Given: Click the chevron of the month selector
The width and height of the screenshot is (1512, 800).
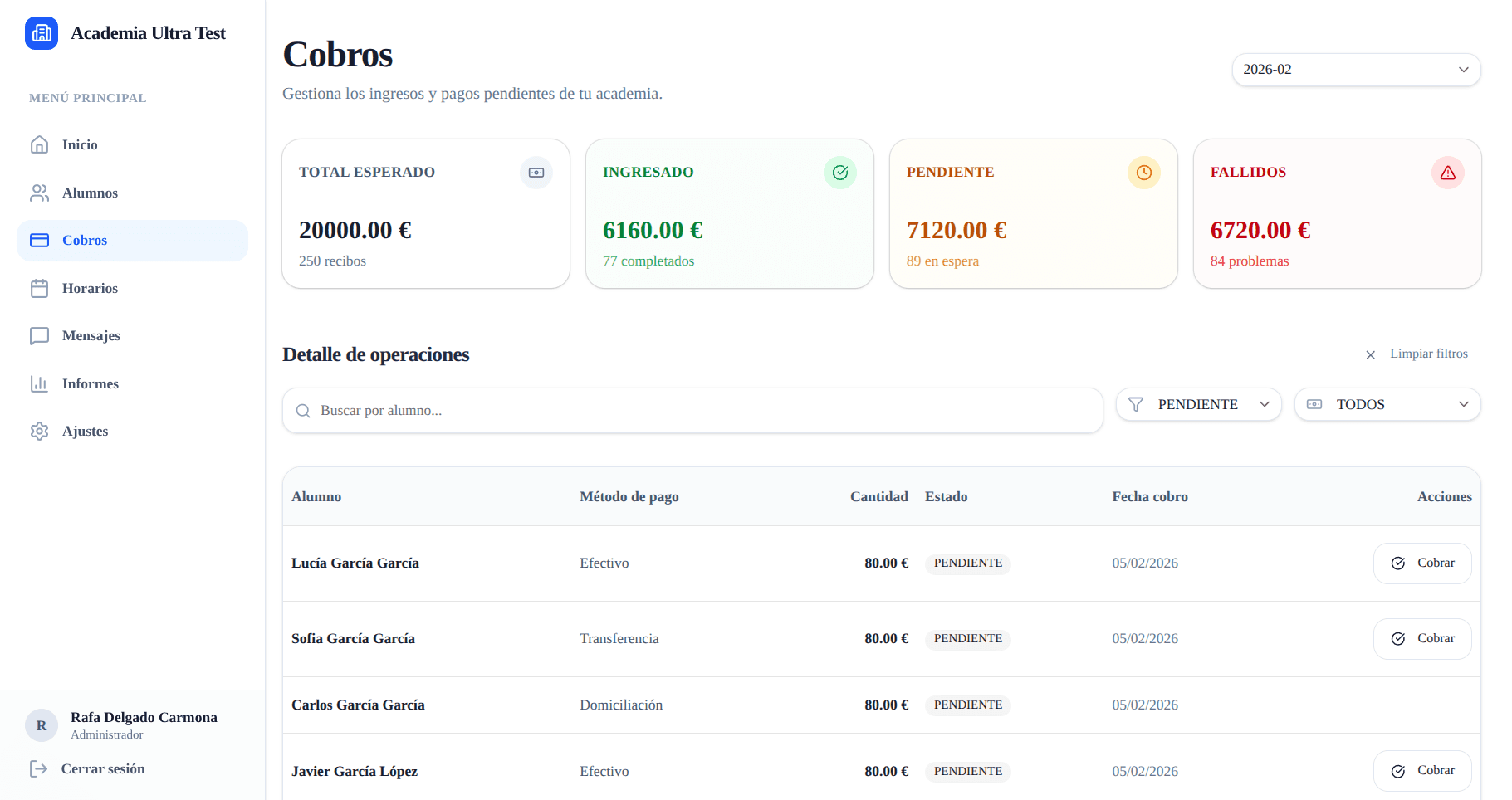Looking at the screenshot, I should click(x=1464, y=70).
